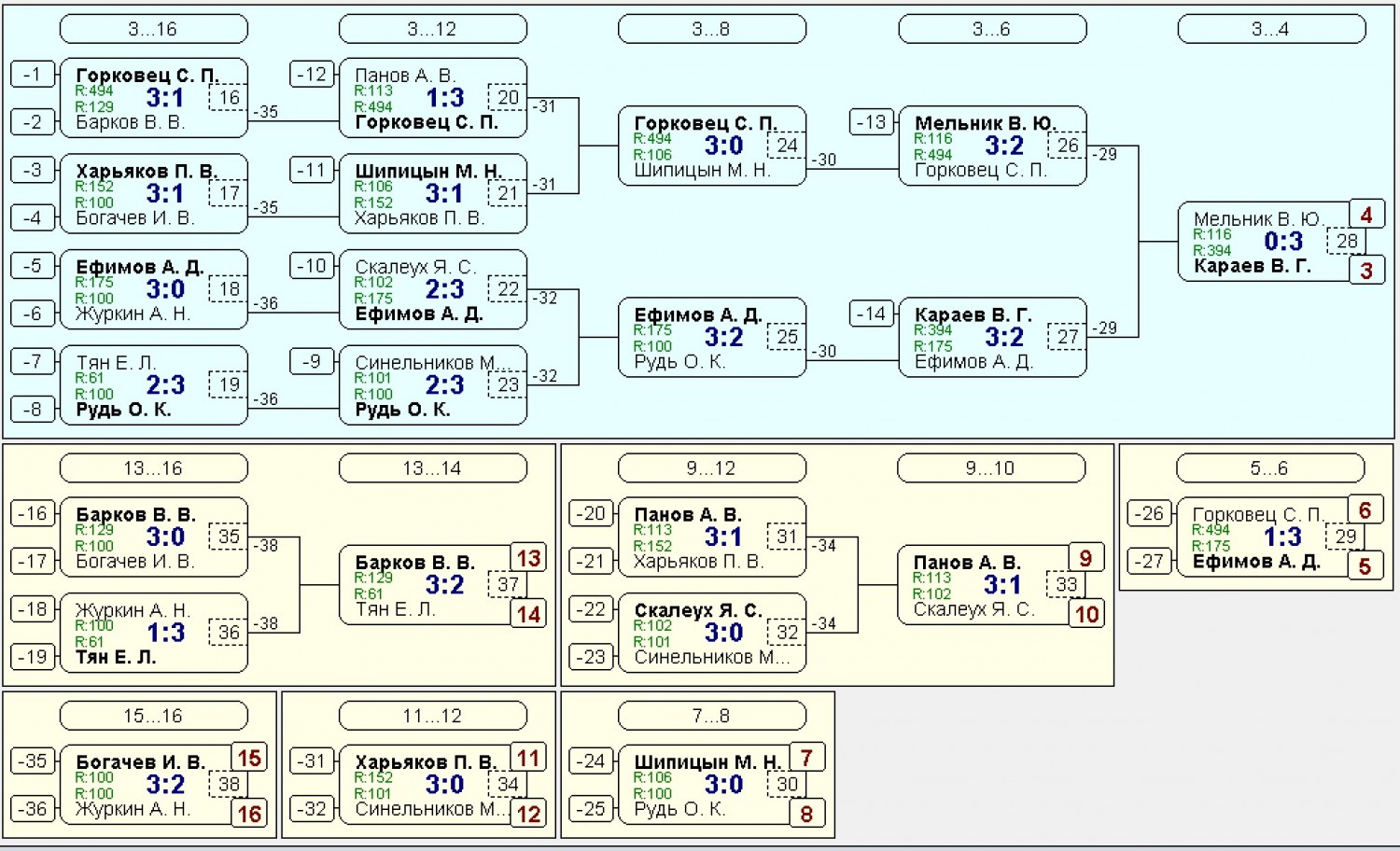Click the -8 seed slot
Screen dimensions: 1400x851
pyautogui.click(x=33, y=409)
